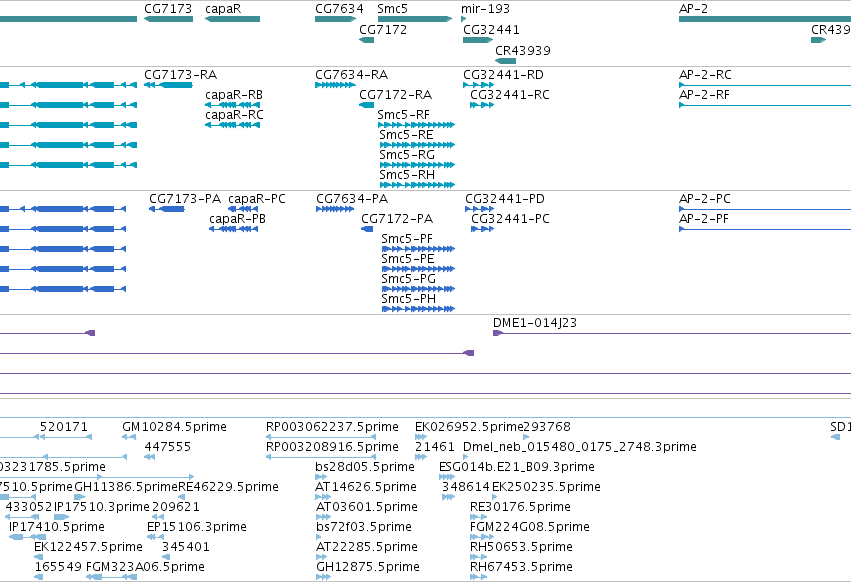Select the CG7634-PA protein label

click(352, 199)
